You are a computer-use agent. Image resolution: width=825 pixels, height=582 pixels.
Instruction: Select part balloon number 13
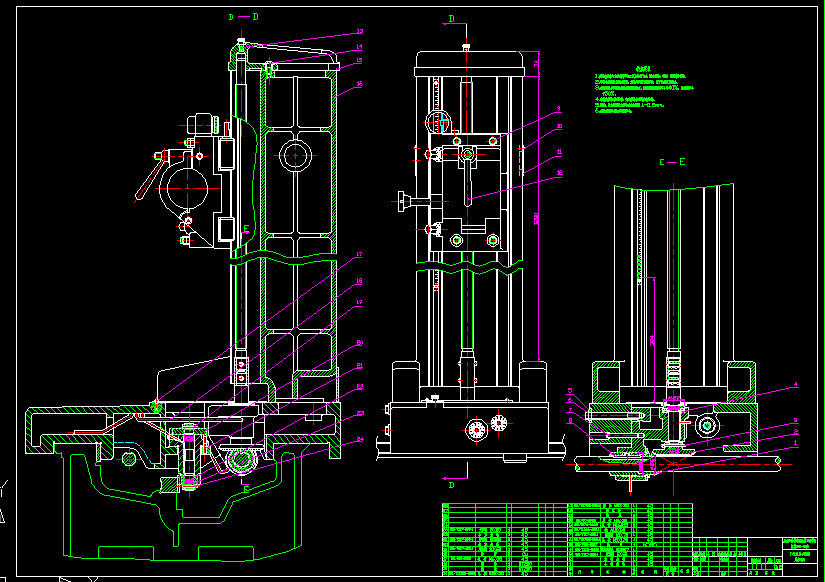pos(360,32)
